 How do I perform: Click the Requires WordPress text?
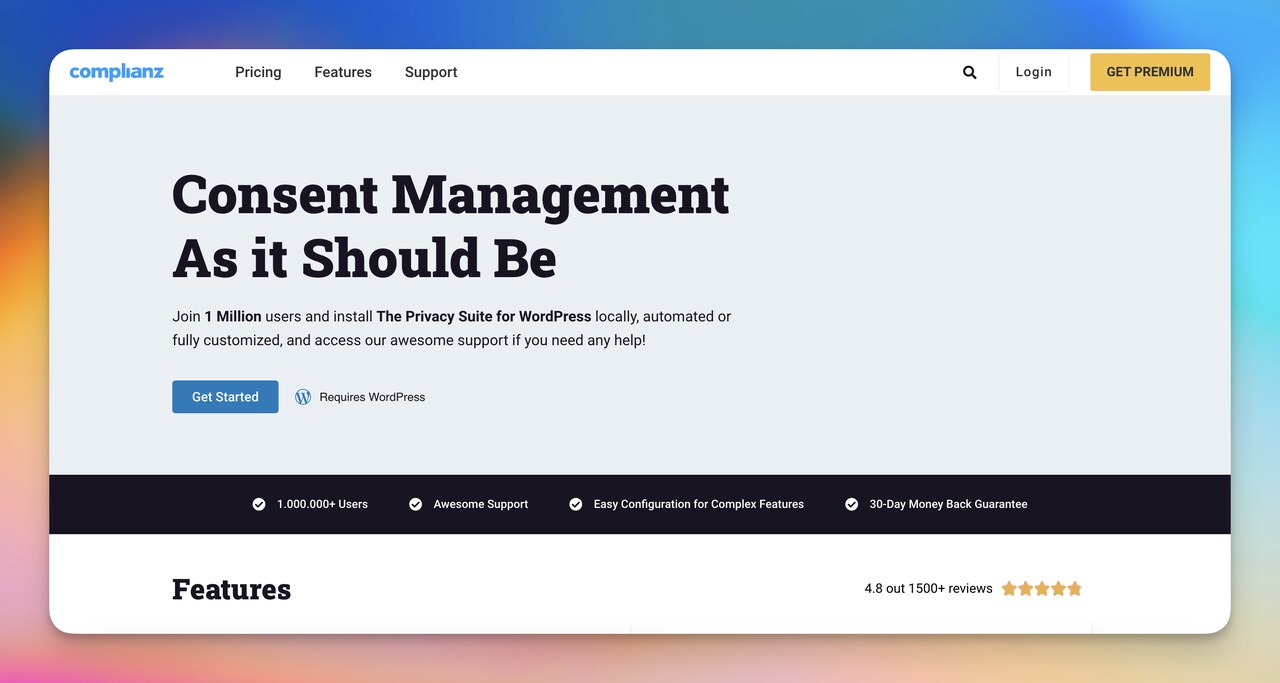tap(372, 397)
